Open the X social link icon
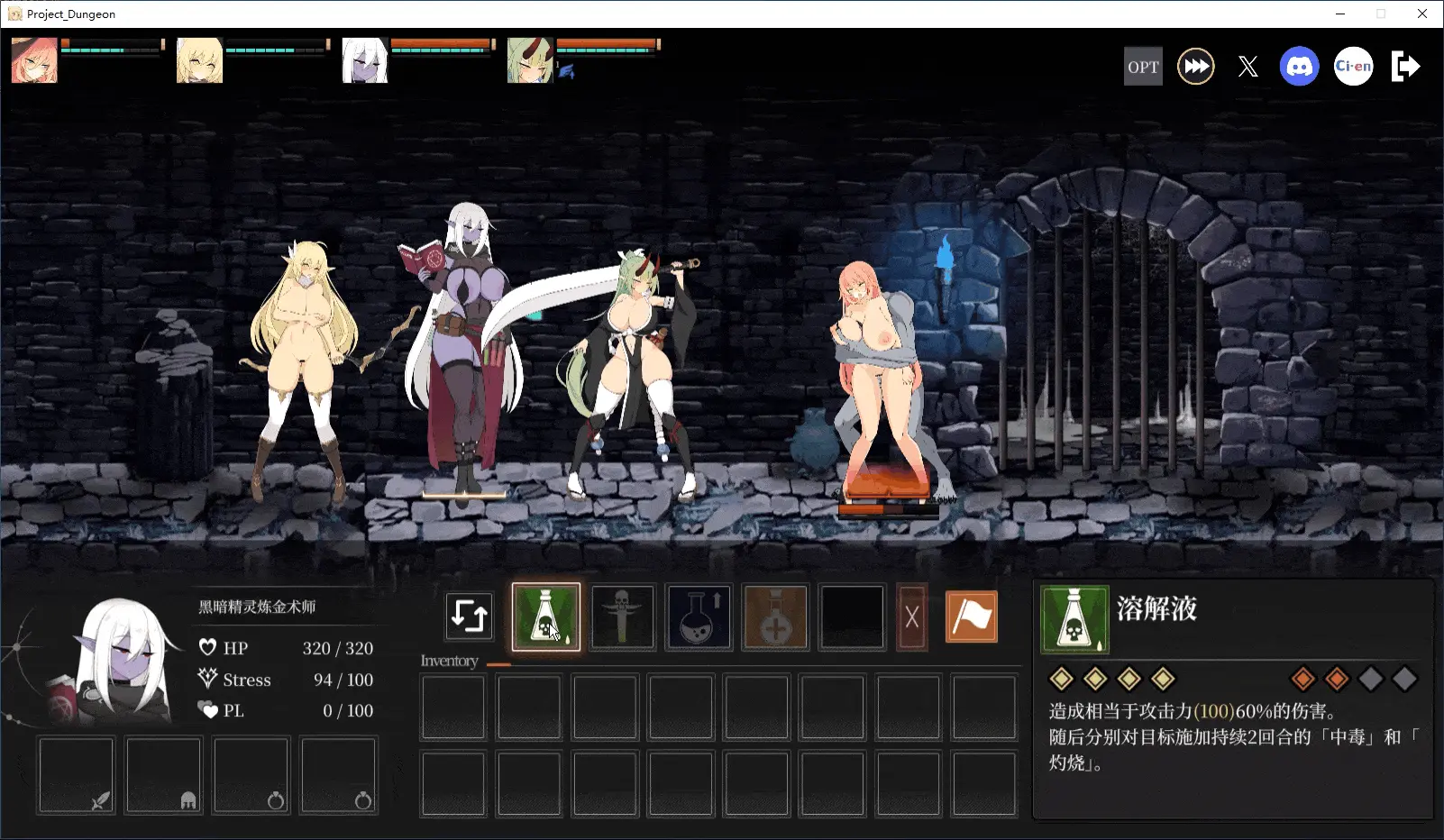 1248,67
